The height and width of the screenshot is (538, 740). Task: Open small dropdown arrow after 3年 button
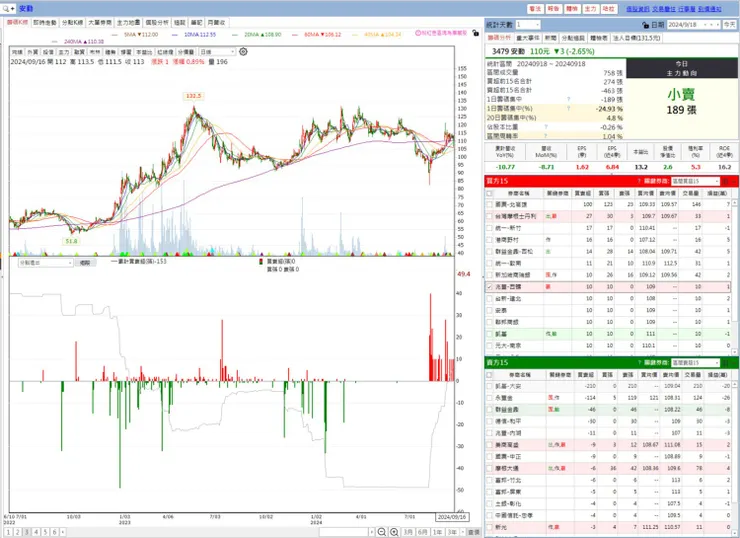point(463,532)
